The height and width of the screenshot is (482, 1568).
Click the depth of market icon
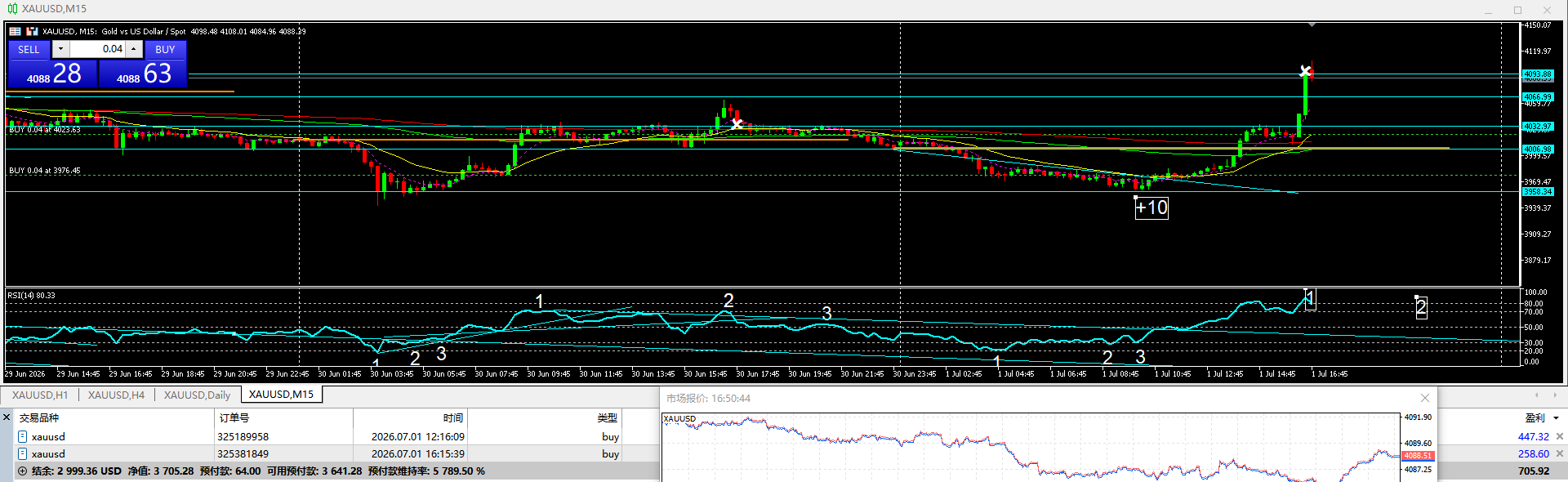tap(33, 31)
